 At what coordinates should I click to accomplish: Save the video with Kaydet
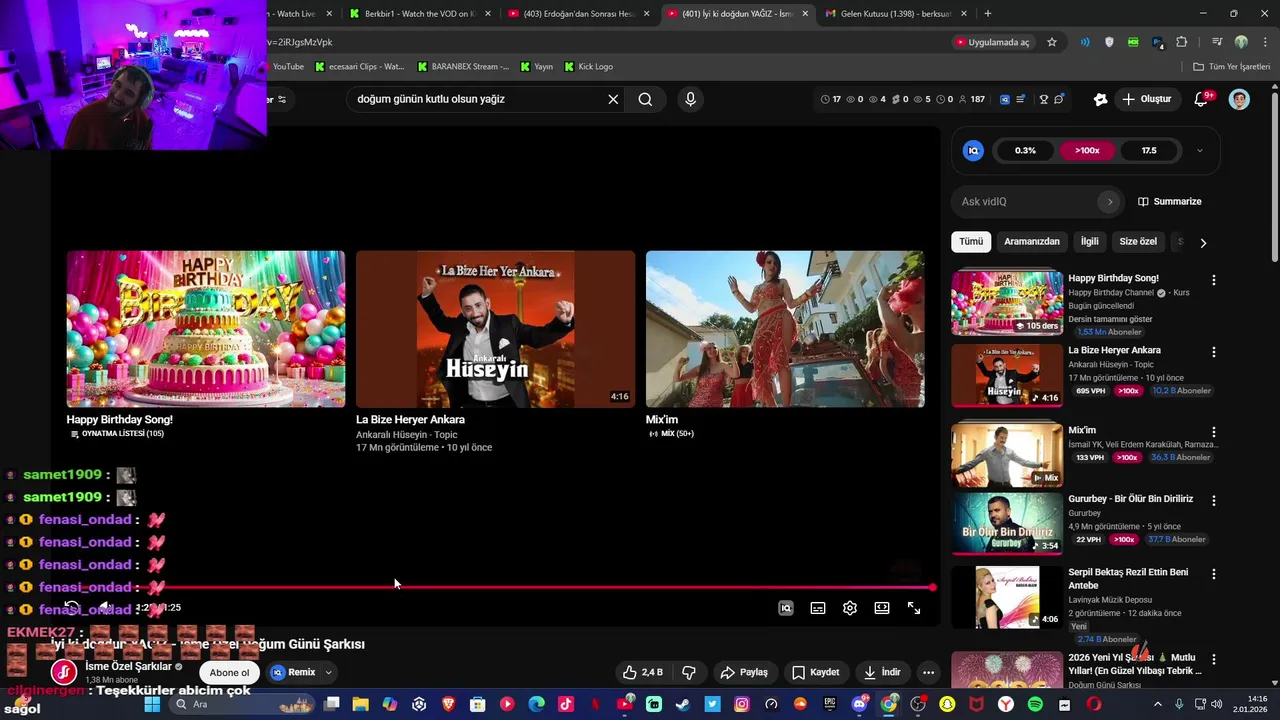[816, 673]
